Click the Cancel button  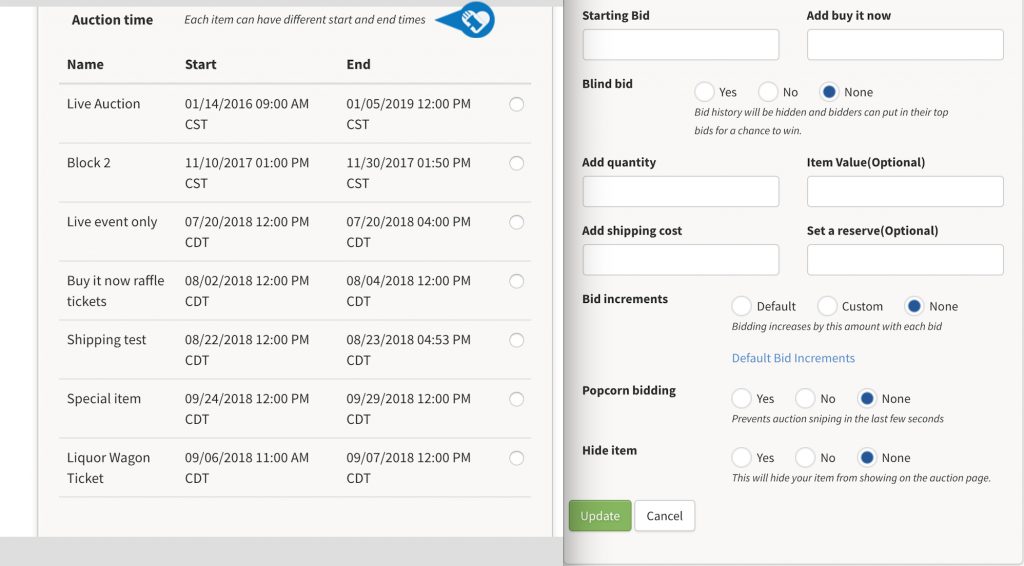[664, 516]
